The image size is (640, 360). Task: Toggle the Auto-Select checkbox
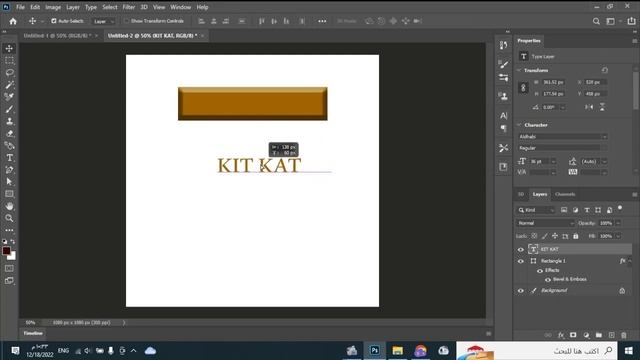click(x=53, y=21)
